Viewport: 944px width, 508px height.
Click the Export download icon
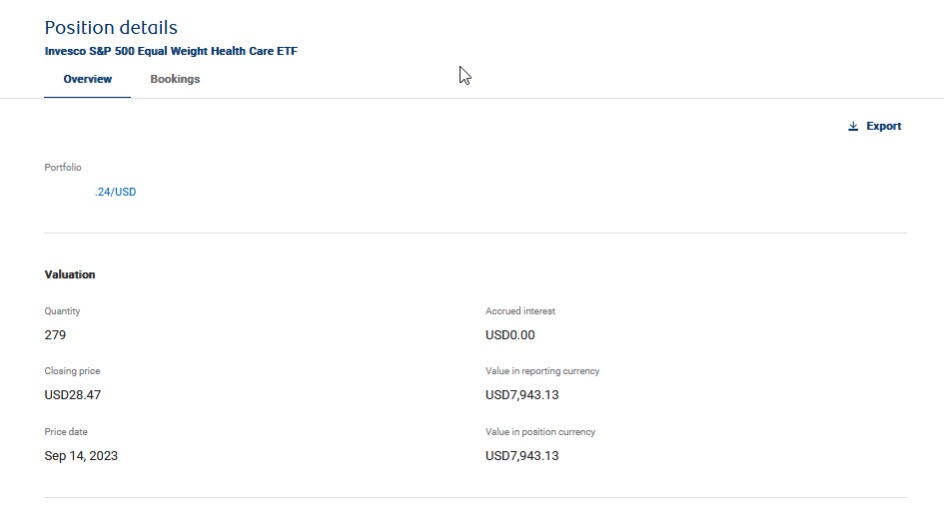click(x=852, y=126)
